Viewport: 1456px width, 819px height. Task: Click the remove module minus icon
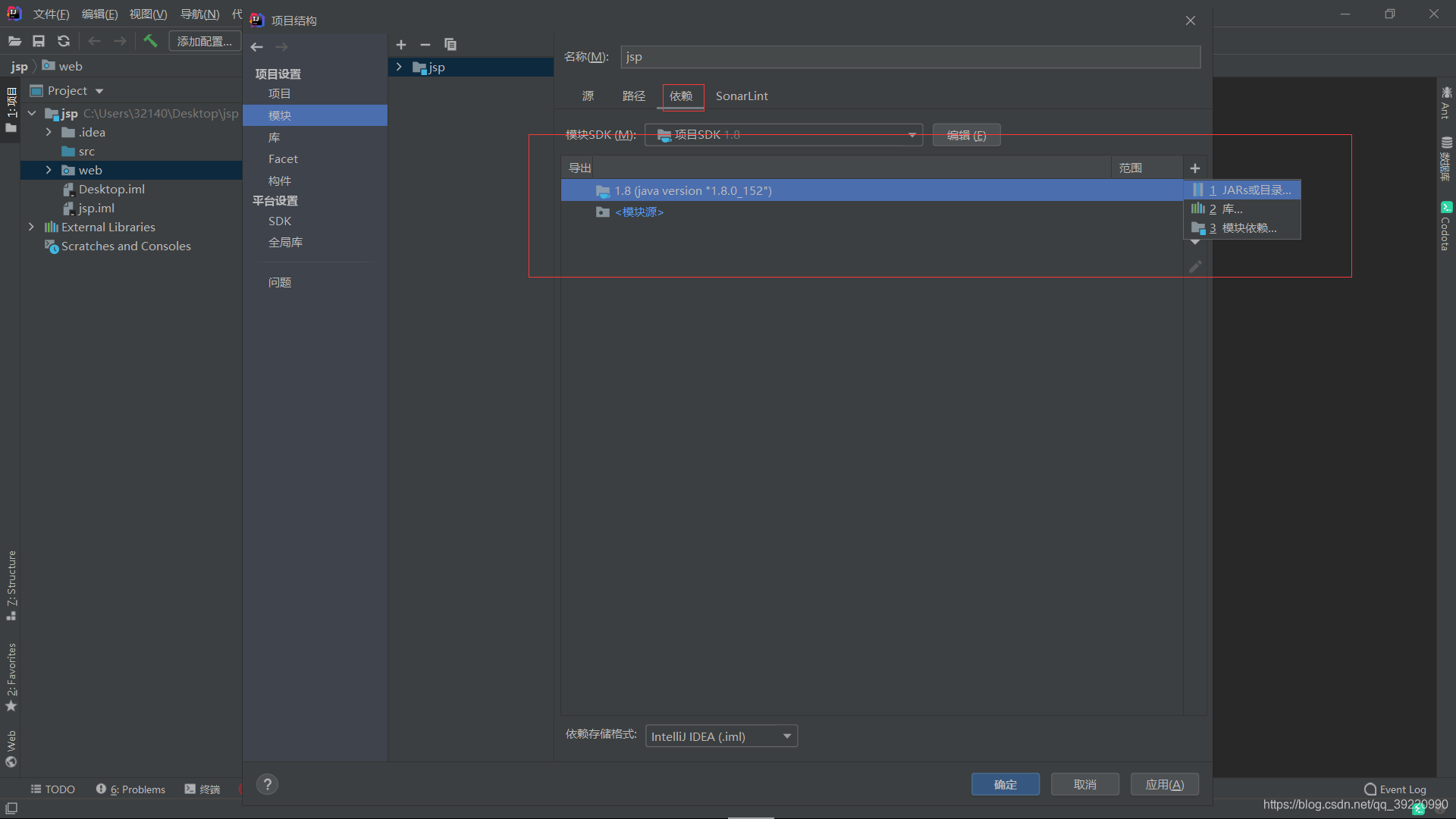(x=425, y=45)
